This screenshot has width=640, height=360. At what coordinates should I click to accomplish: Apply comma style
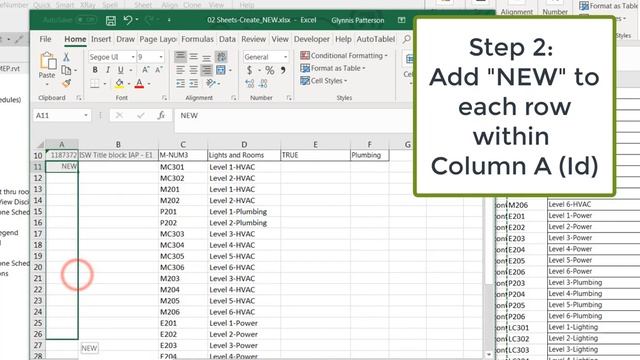coord(283,70)
